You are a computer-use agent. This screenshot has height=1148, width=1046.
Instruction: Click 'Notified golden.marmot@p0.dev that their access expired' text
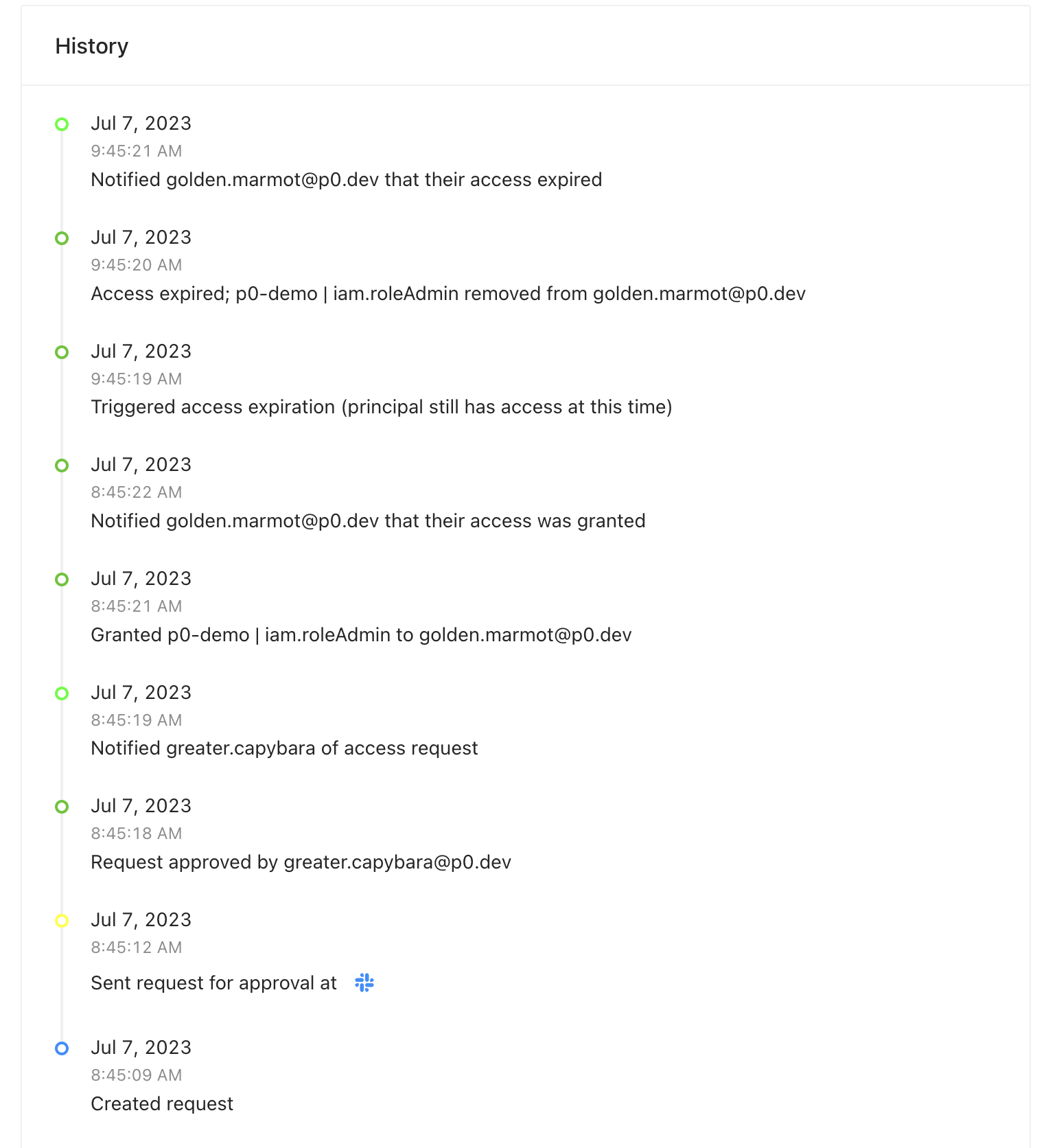(346, 180)
